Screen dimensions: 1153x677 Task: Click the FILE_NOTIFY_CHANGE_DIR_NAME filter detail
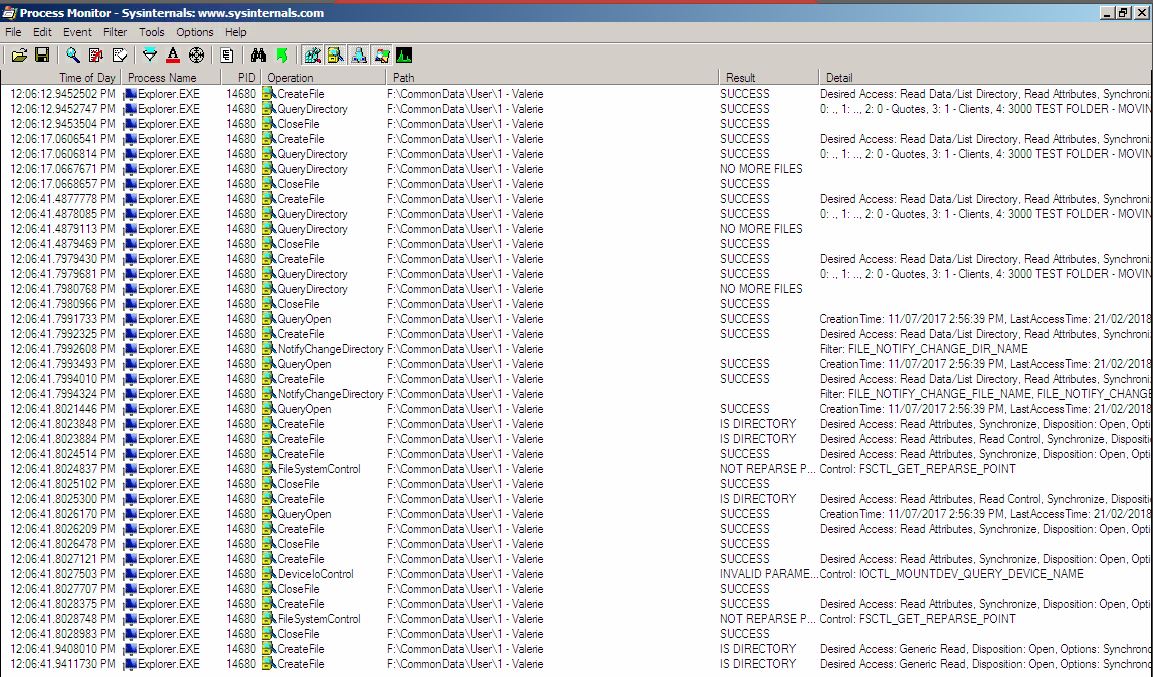coord(924,349)
